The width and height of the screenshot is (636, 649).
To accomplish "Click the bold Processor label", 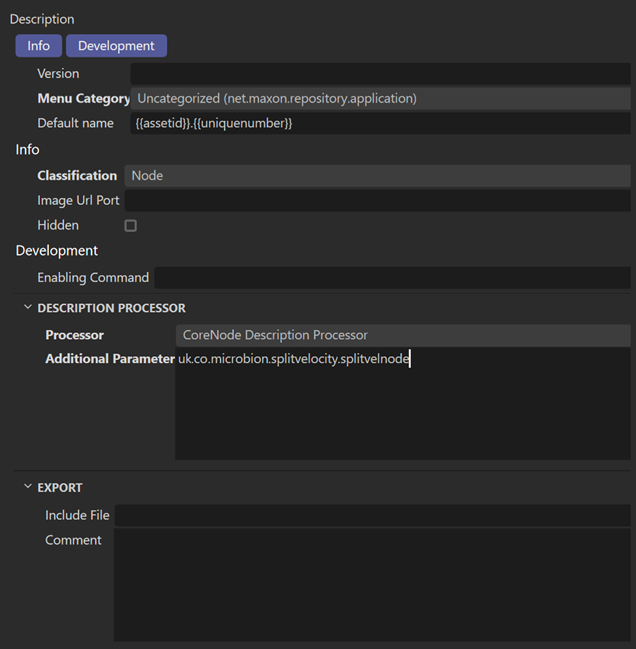I will tap(74, 335).
